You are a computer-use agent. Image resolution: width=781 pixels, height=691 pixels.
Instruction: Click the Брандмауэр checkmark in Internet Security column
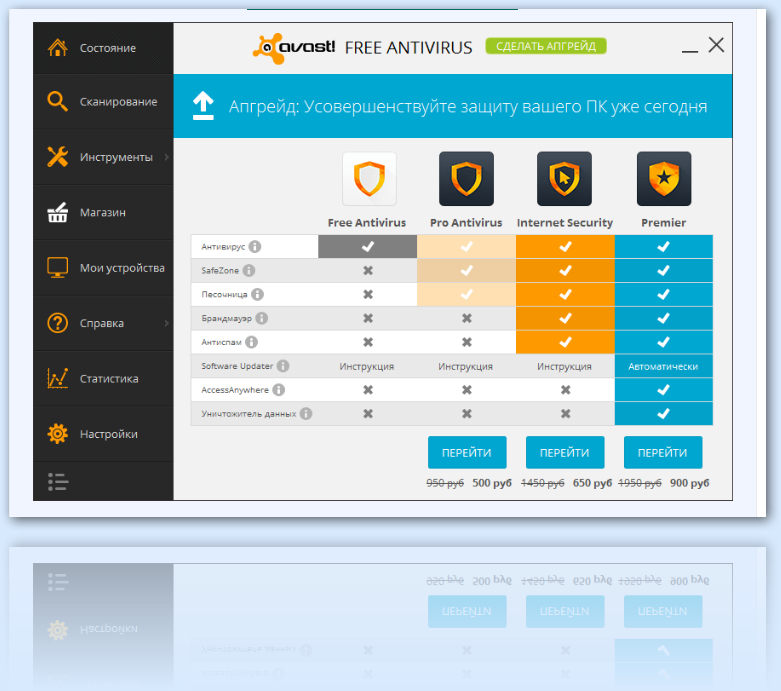565,318
